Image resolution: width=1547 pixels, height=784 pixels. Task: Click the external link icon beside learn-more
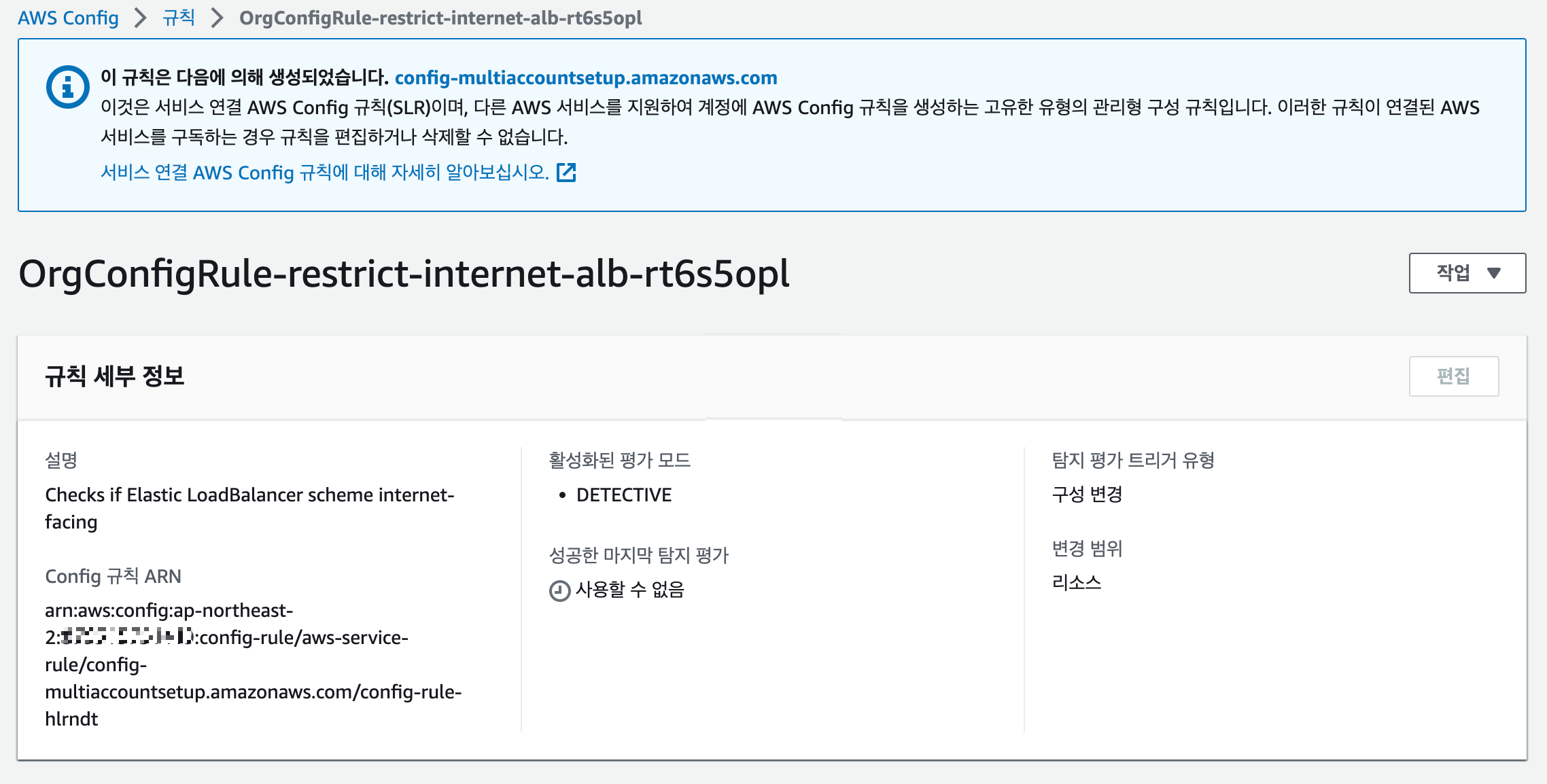pyautogui.click(x=566, y=173)
